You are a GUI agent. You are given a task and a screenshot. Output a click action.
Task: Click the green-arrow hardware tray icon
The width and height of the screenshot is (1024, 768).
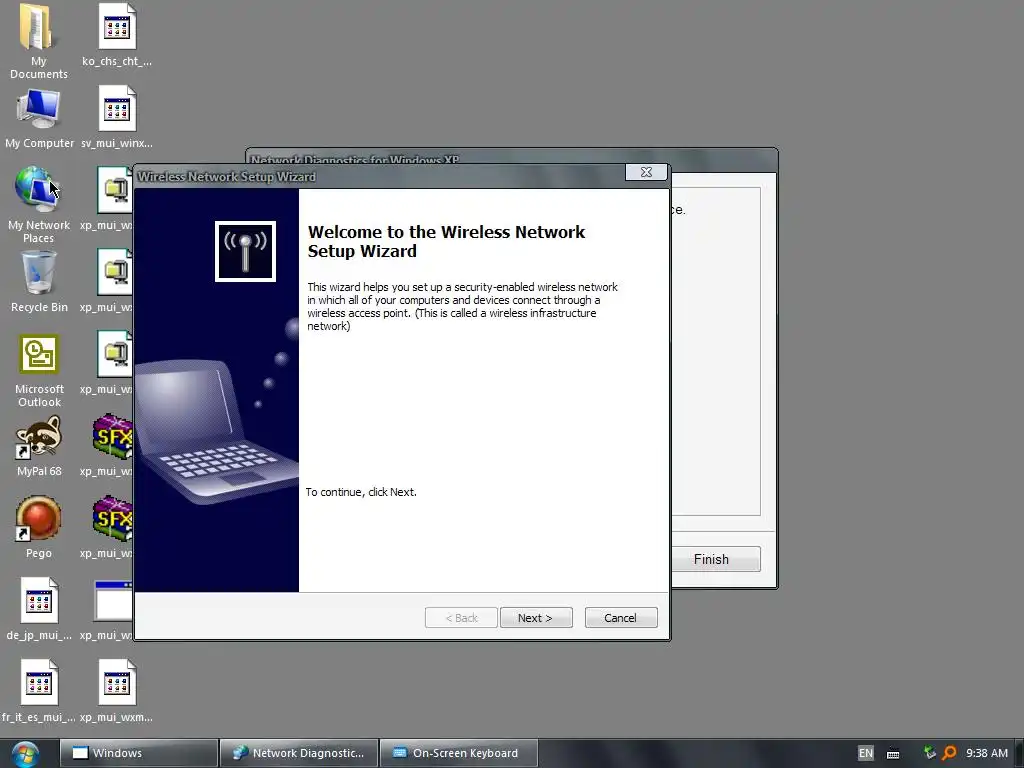point(929,753)
